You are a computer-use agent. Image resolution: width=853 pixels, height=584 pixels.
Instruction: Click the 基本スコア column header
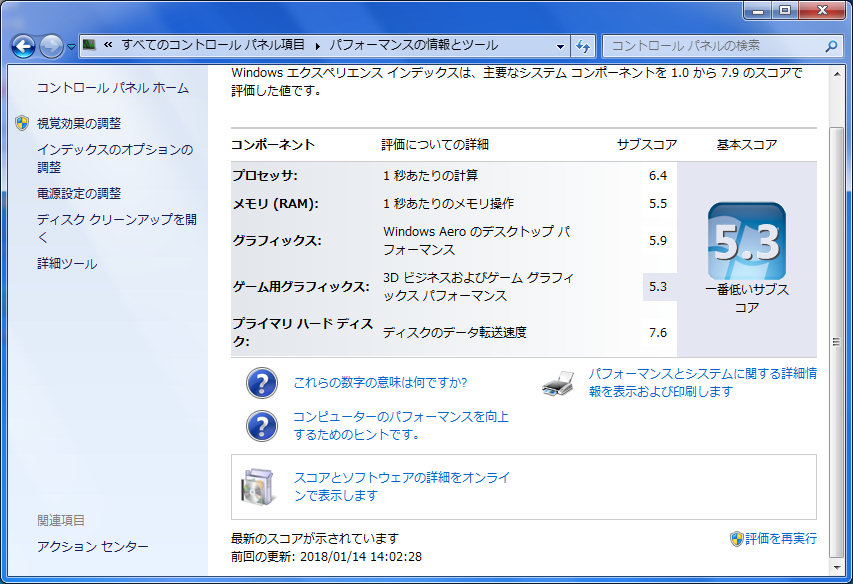(x=747, y=145)
